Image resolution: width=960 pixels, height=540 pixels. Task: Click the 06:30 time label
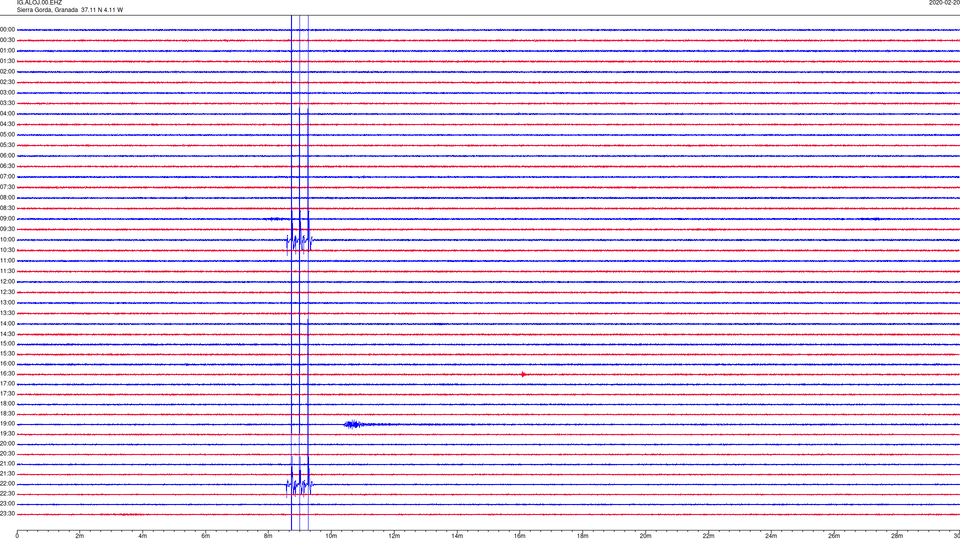[x=7, y=166]
